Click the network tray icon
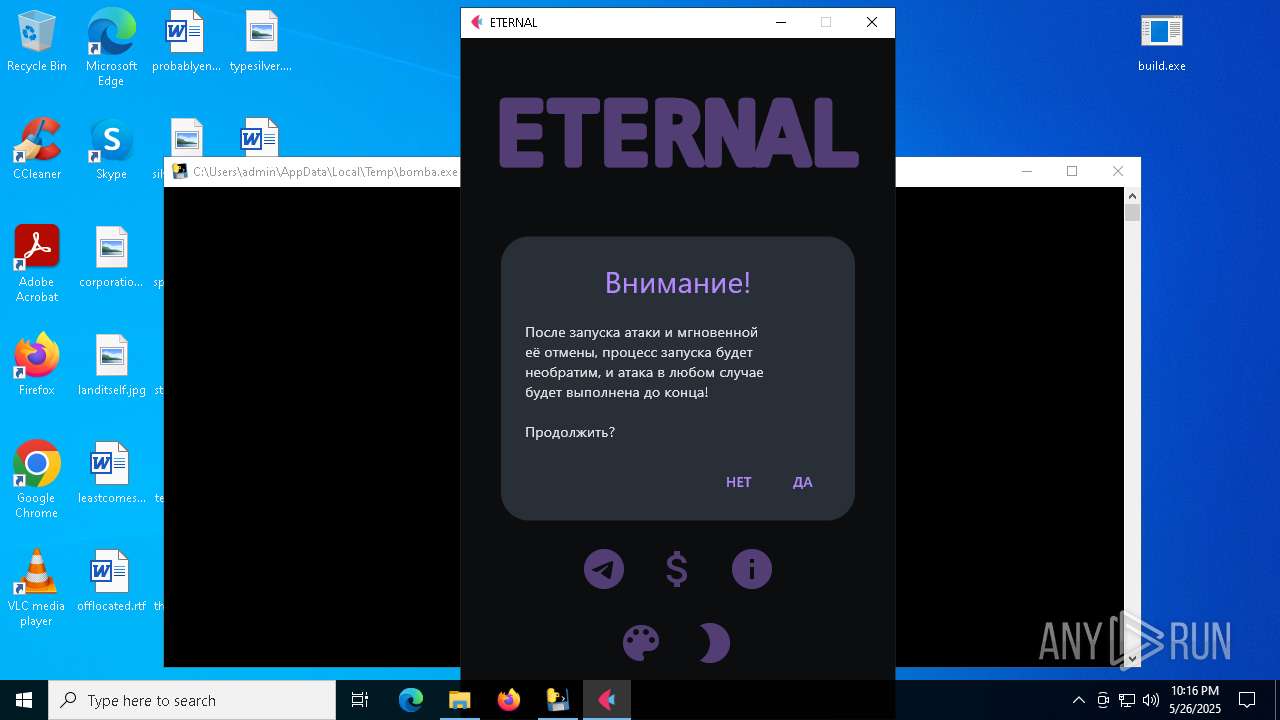 coord(1127,700)
